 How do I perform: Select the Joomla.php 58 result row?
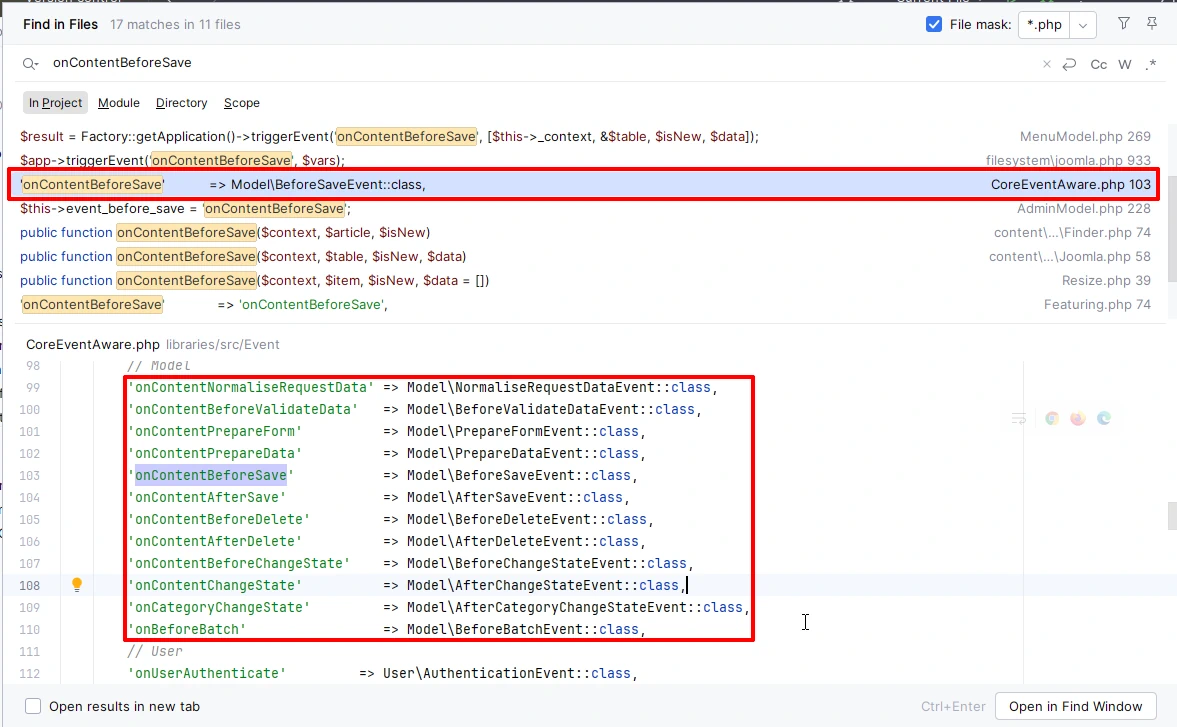coord(585,257)
